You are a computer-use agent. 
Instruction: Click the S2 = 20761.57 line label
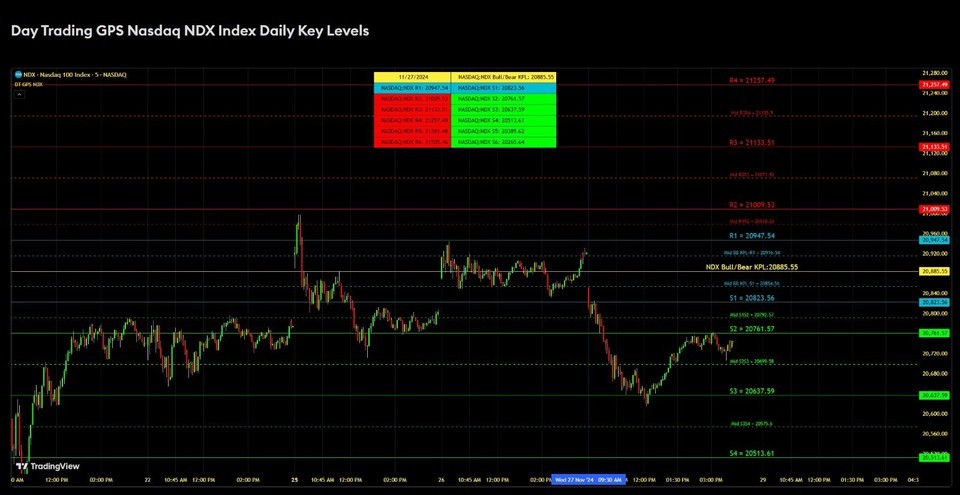pos(752,329)
